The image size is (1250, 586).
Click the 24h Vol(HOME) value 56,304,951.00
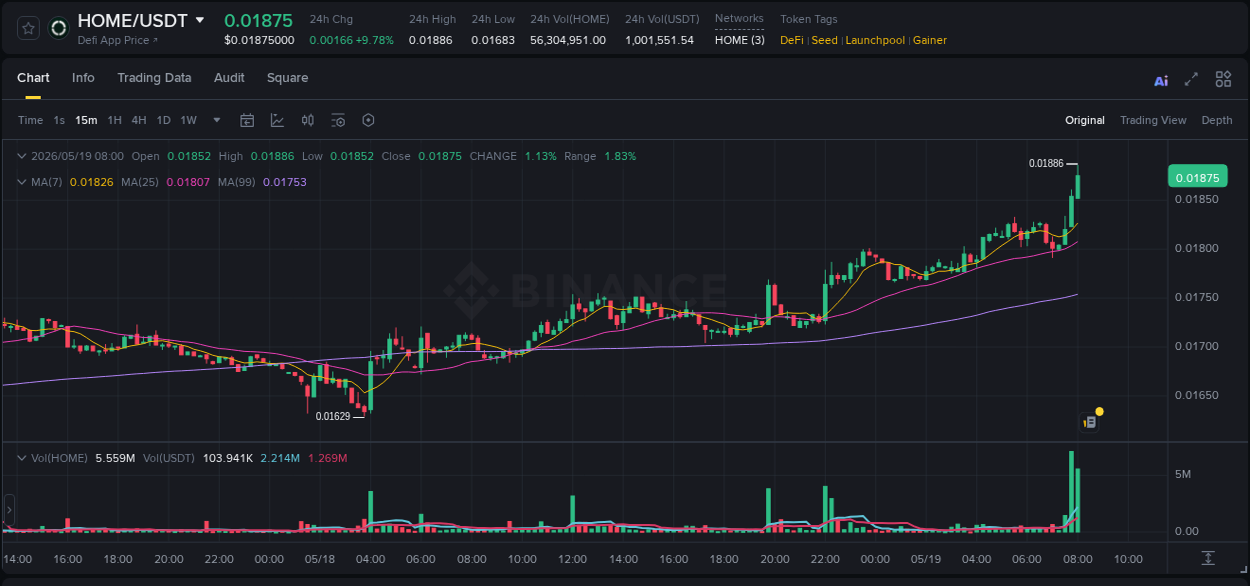click(568, 40)
